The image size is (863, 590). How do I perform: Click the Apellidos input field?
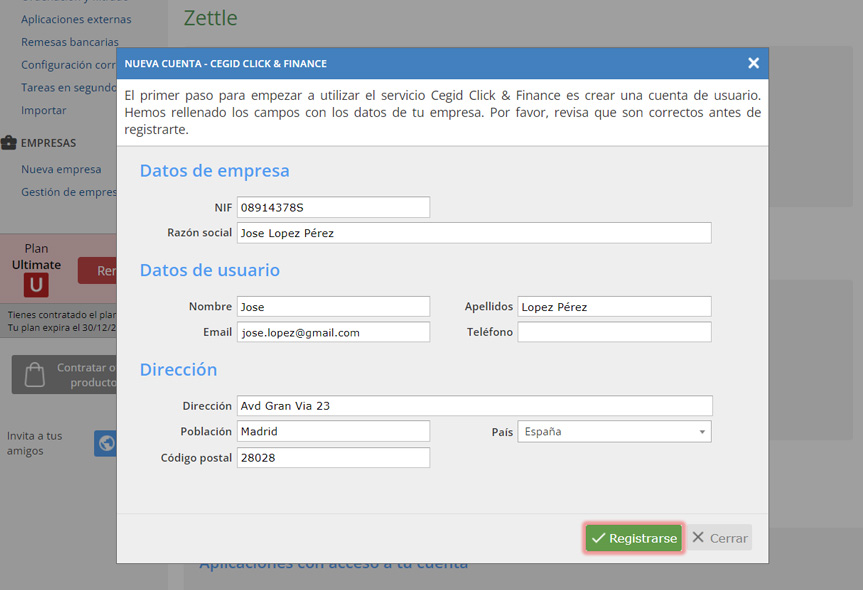click(614, 307)
